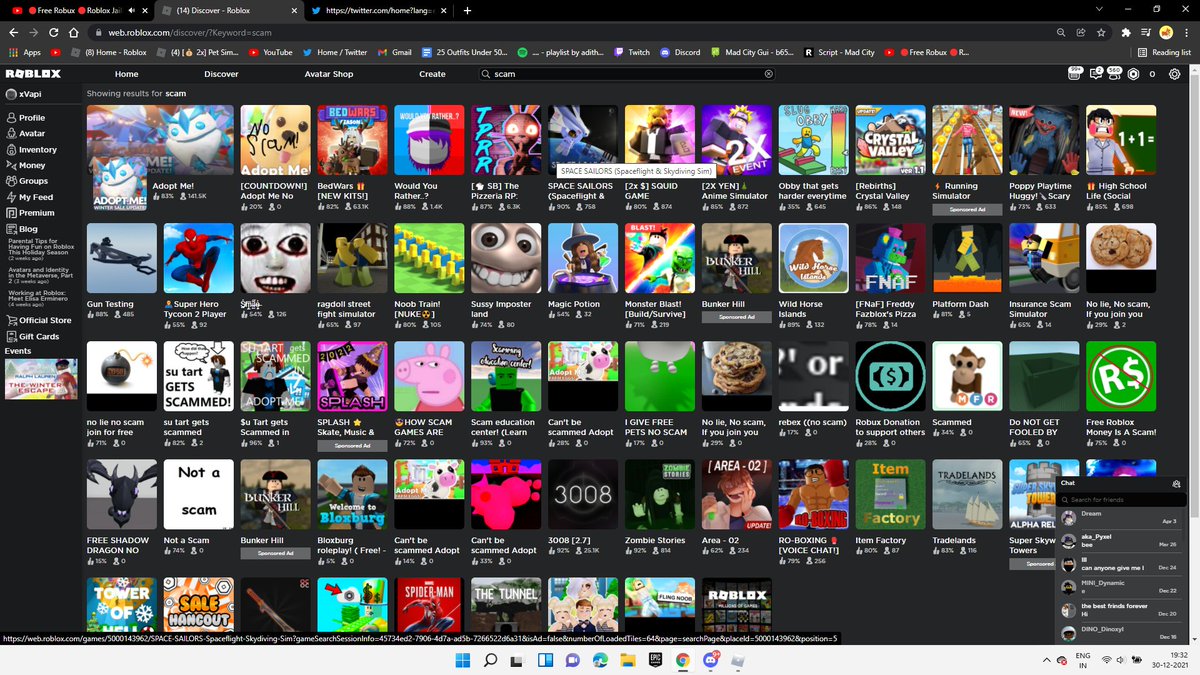Image resolution: width=1200 pixels, height=675 pixels.
Task: Open the Crystal Valley game thumbnail
Action: tap(890, 141)
